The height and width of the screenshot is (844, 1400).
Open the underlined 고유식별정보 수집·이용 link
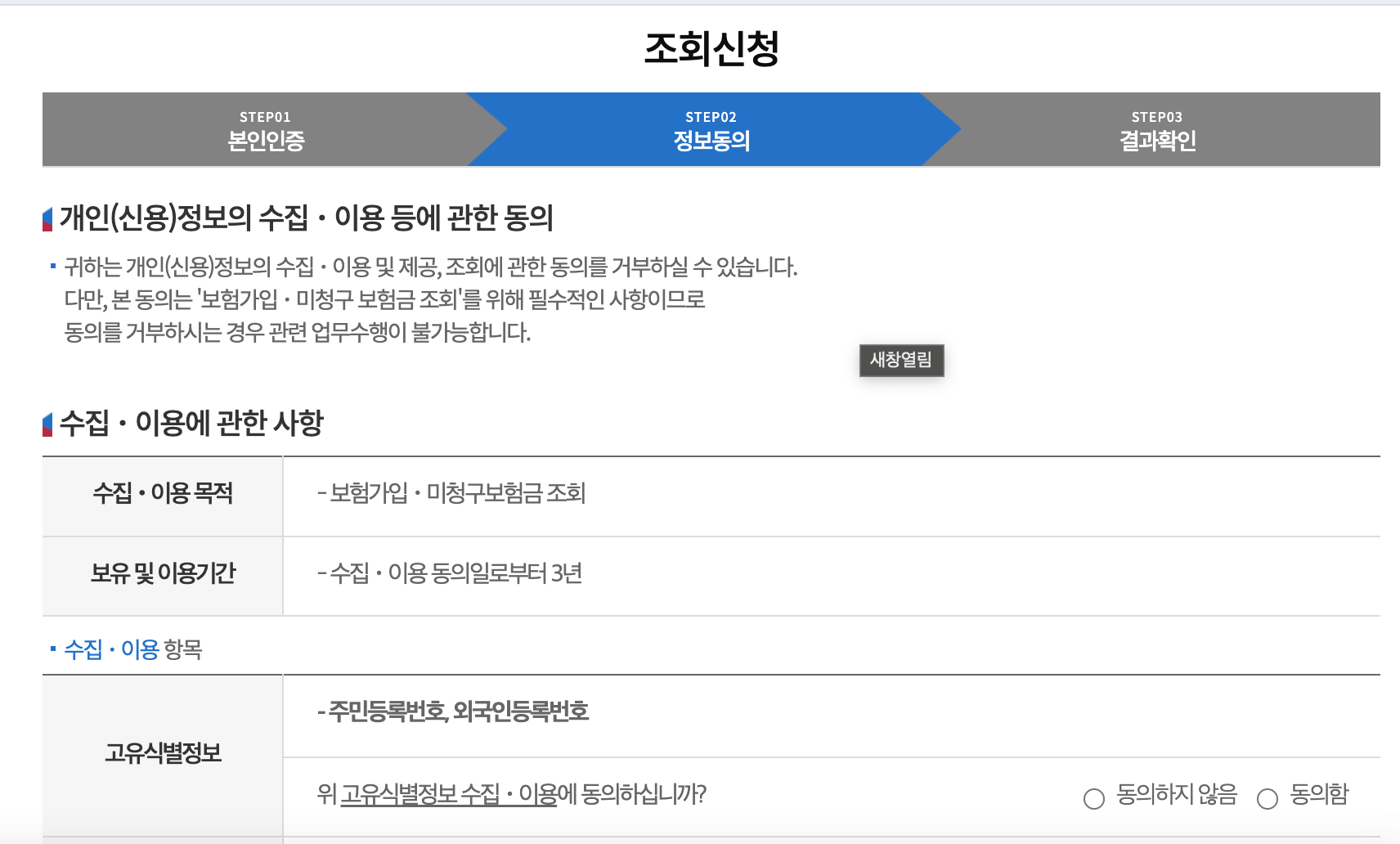click(448, 792)
